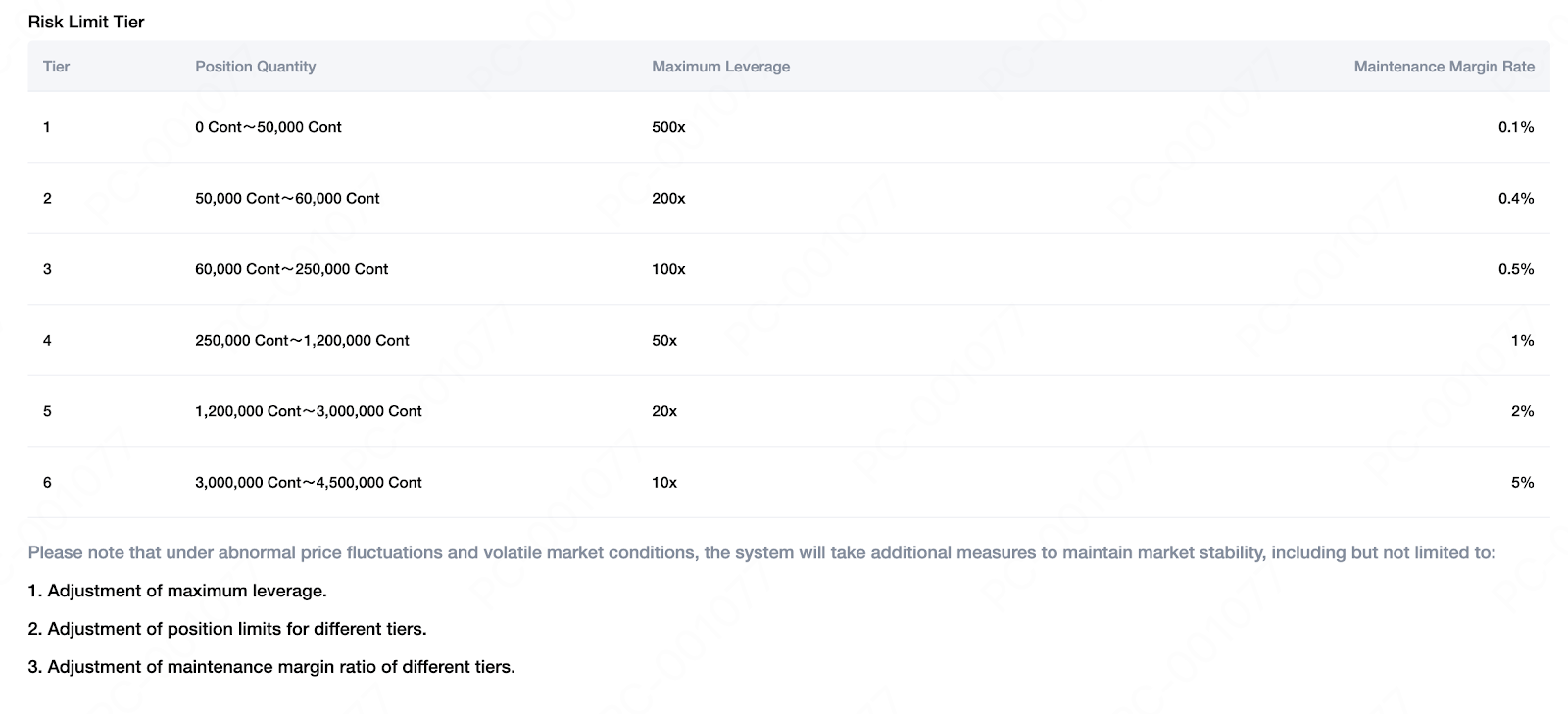
Task: Click the Maintenance Margin Rate column header
Action: pos(1444,67)
